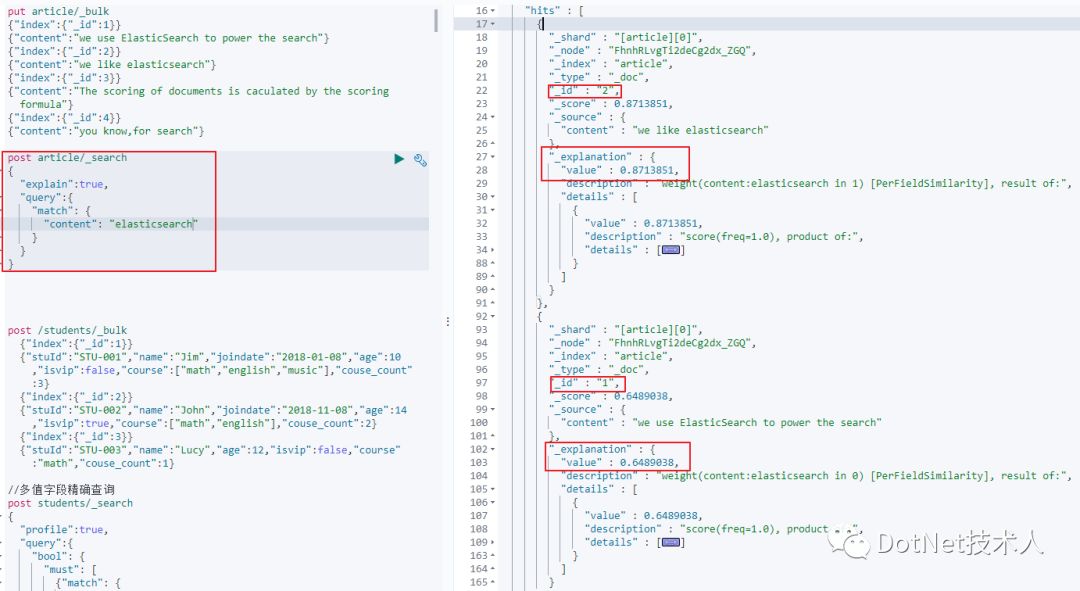This screenshot has width=1080, height=591.
Task: Click the "score(freq=1.0), product of:" line 33
Action: click(724, 236)
